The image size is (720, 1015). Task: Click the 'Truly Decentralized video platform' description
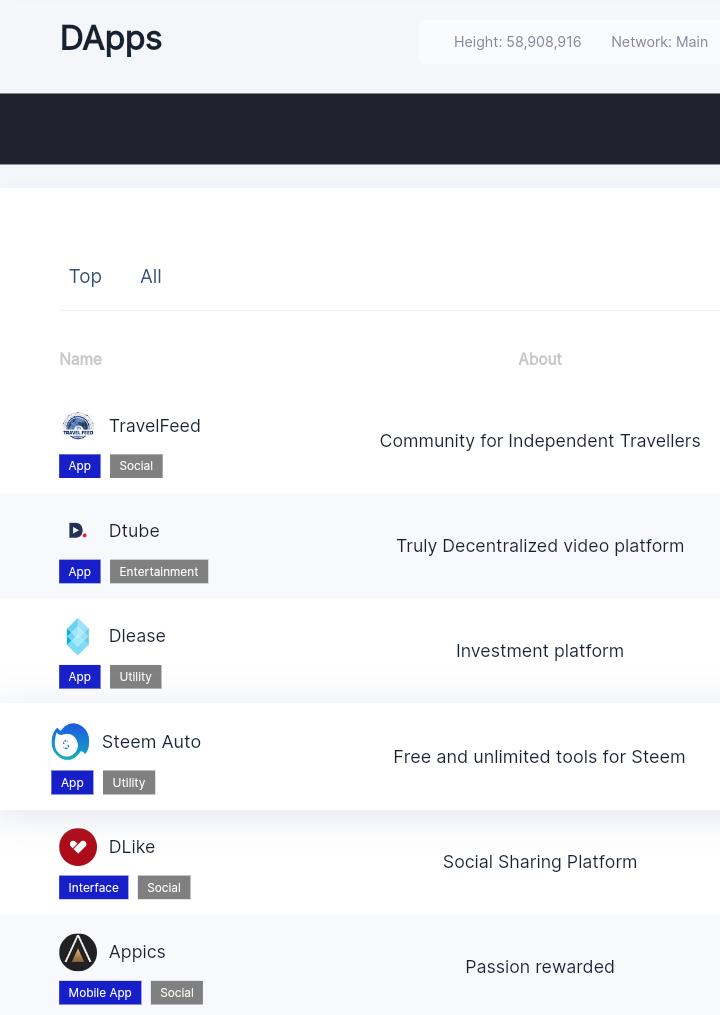(x=540, y=546)
